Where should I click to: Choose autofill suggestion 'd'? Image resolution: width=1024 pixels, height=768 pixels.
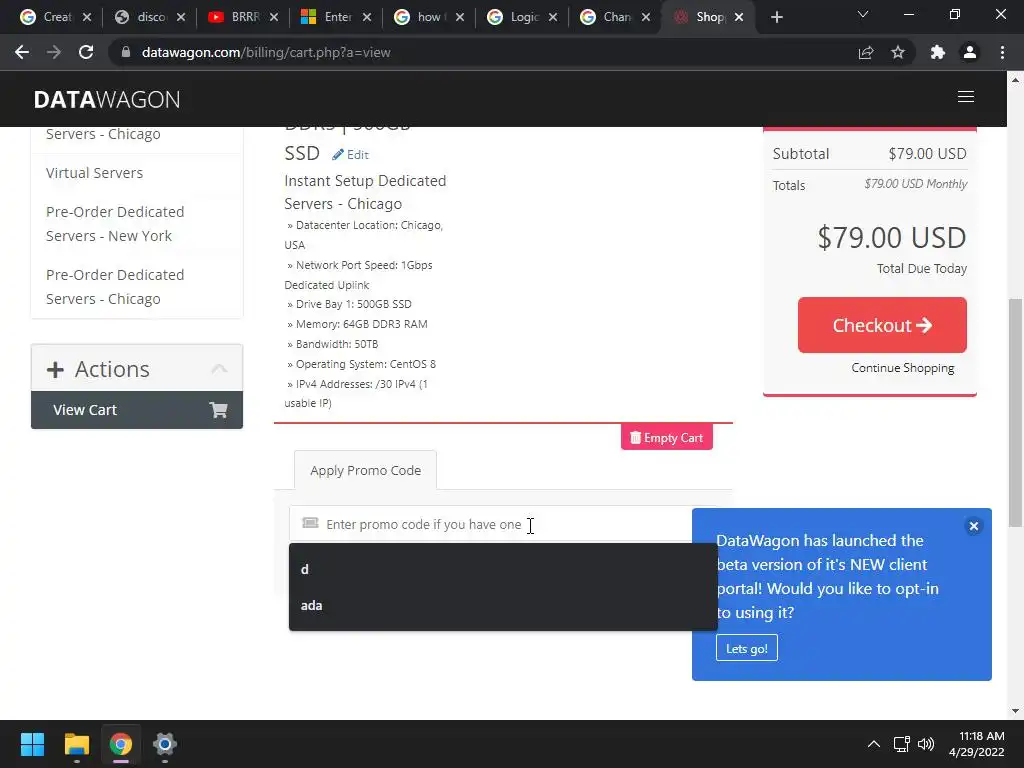pos(503,569)
